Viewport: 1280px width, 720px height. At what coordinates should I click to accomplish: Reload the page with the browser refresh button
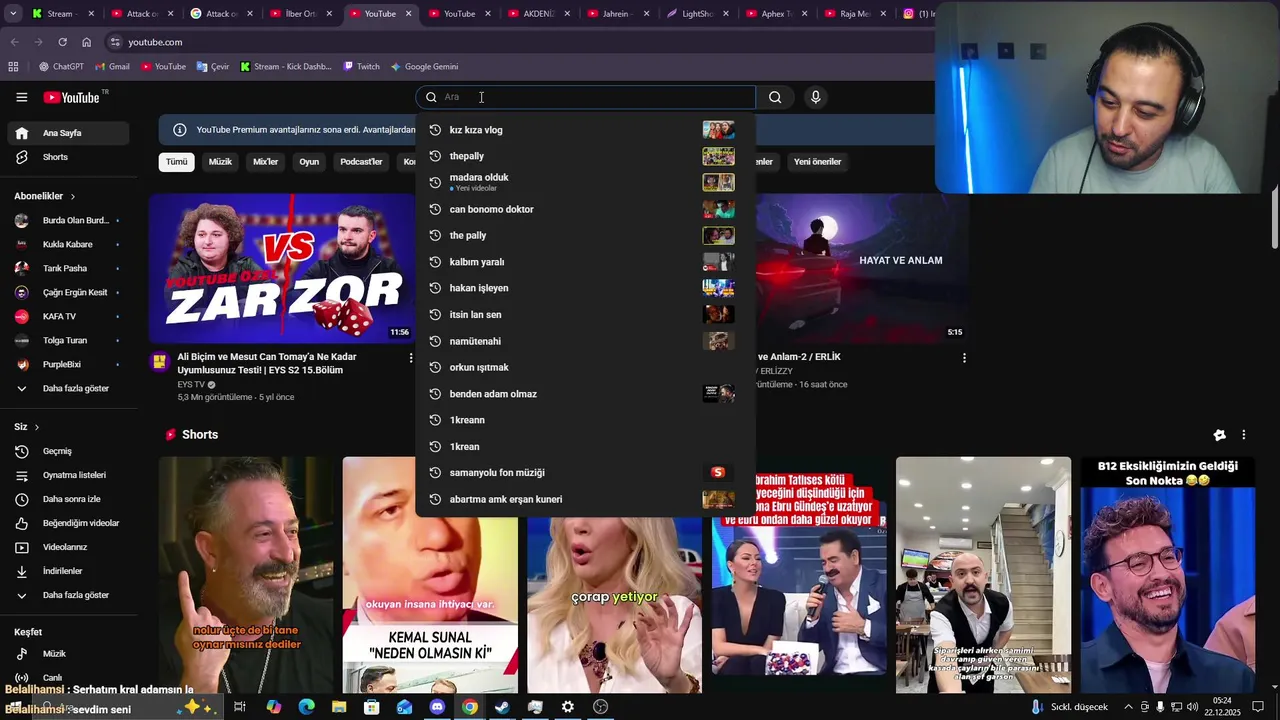(62, 42)
